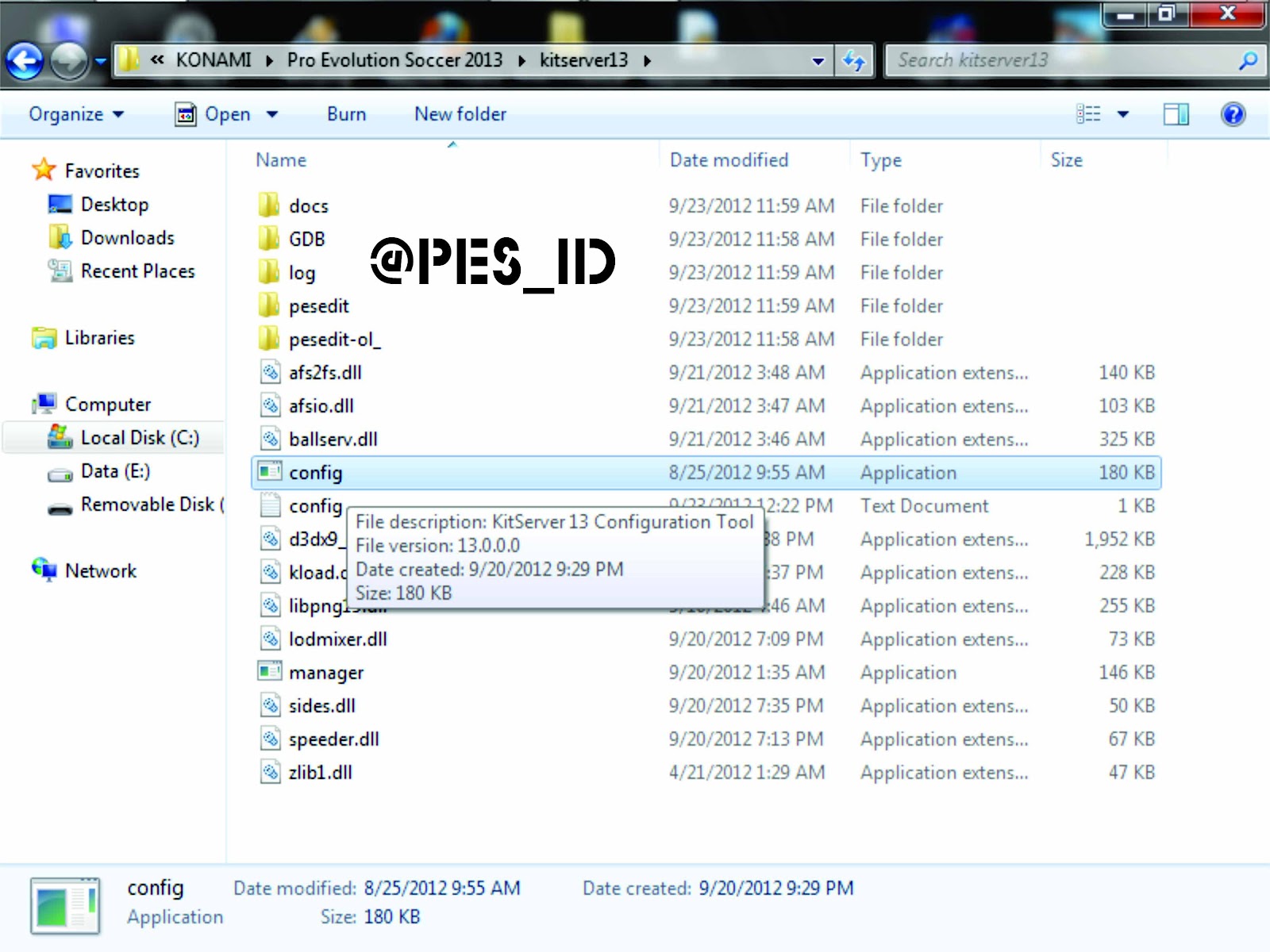The image size is (1270, 952).
Task: Select KONAMI in the address breadcrumb
Action: 213,60
